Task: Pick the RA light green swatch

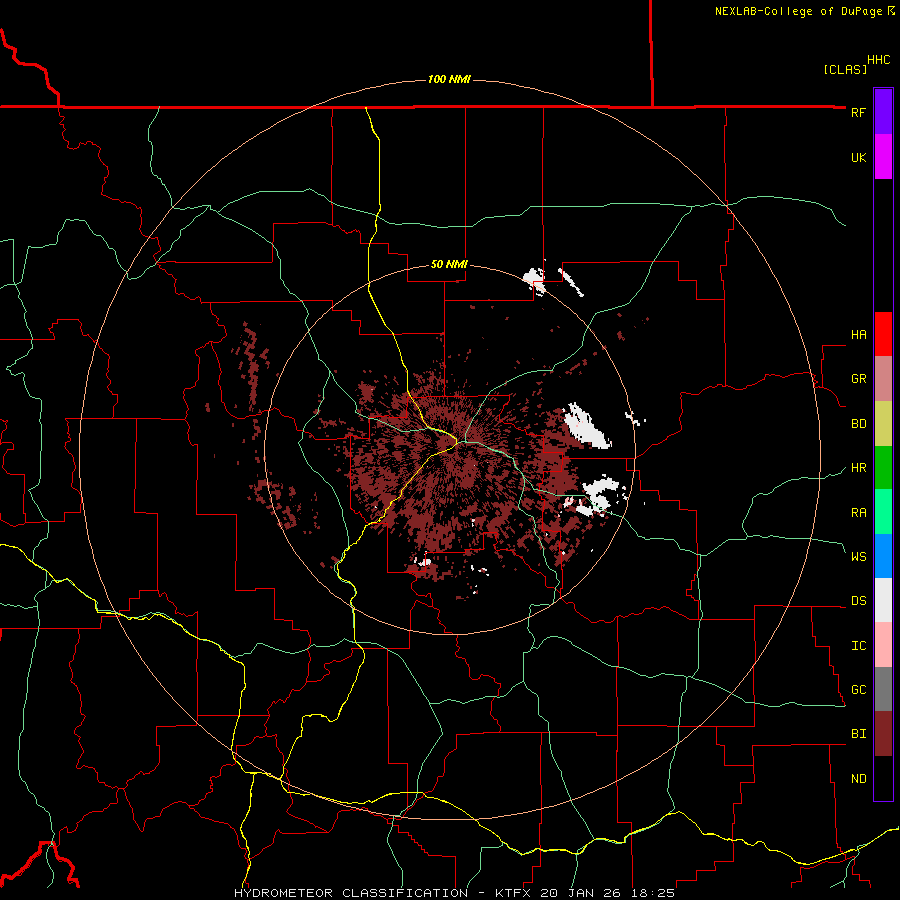Action: [883, 512]
